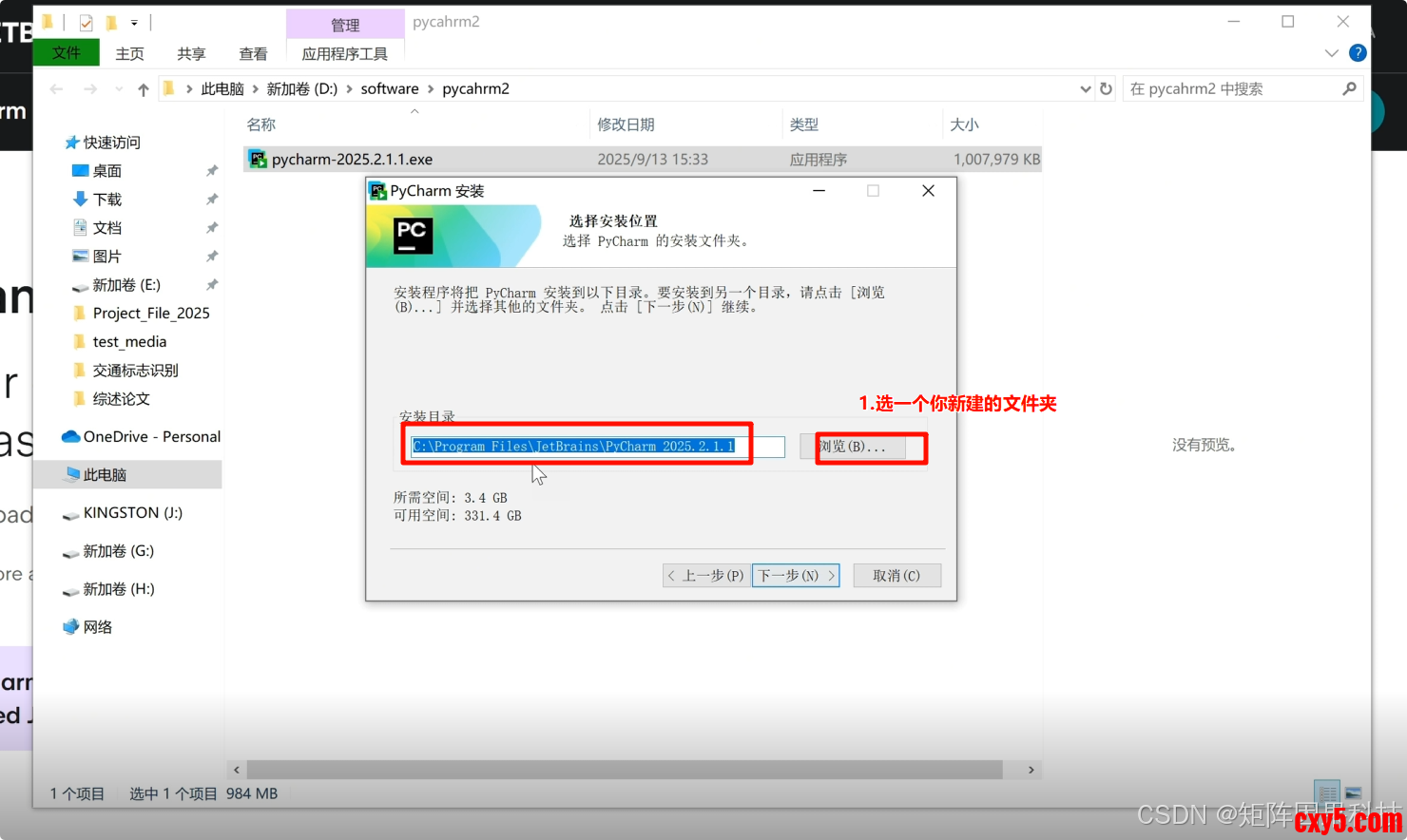1407x840 pixels.
Task: Cancel the install with 取消(C)
Action: tap(896, 576)
